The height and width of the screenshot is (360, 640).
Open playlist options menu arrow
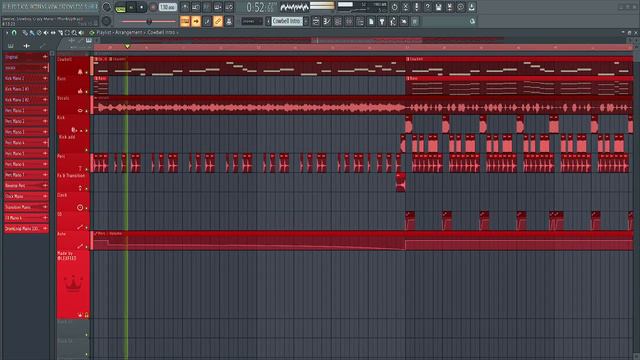[7, 33]
